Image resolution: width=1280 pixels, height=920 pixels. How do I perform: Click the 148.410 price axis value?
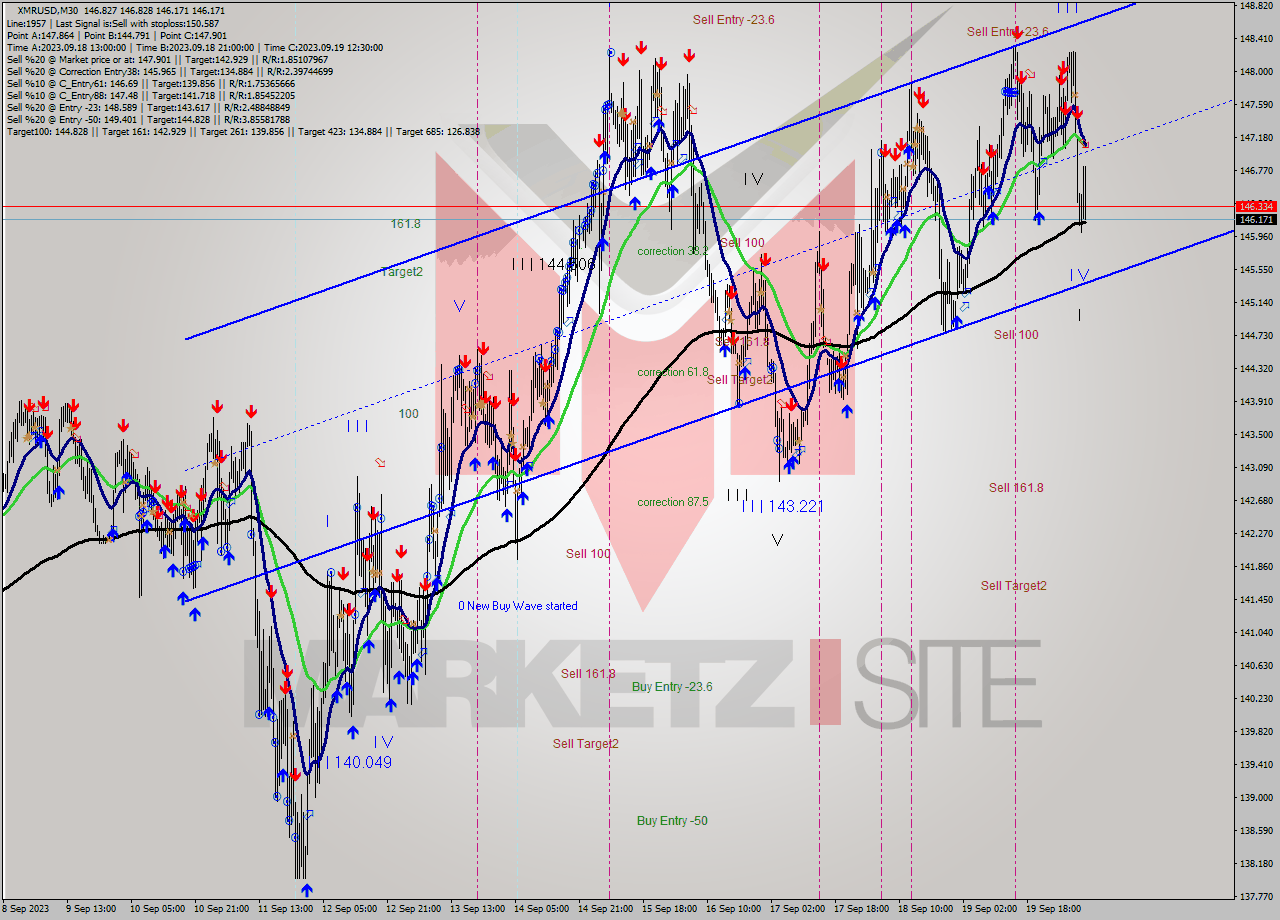click(x=1256, y=39)
